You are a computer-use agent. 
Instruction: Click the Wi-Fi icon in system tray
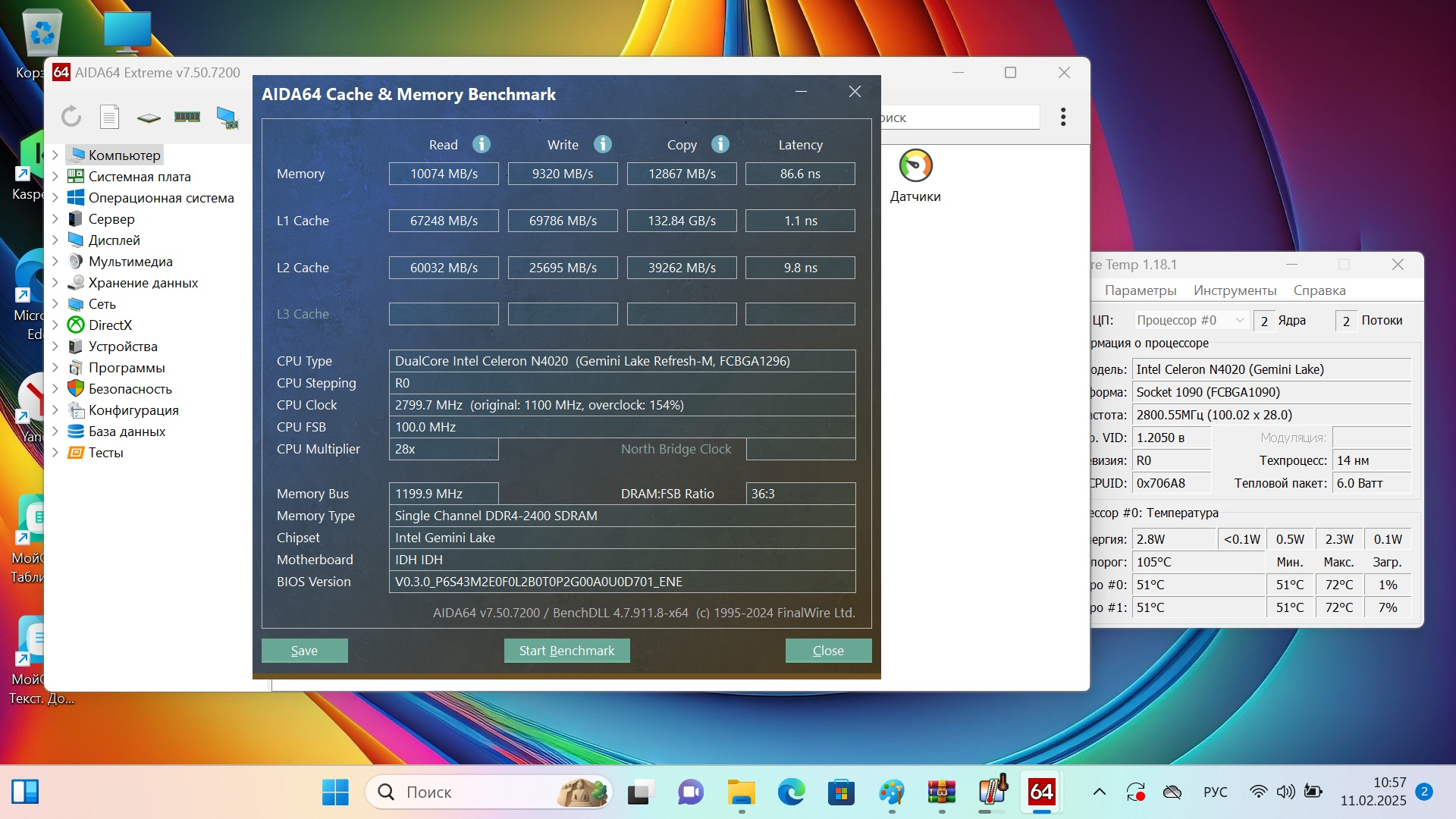[x=1258, y=792]
